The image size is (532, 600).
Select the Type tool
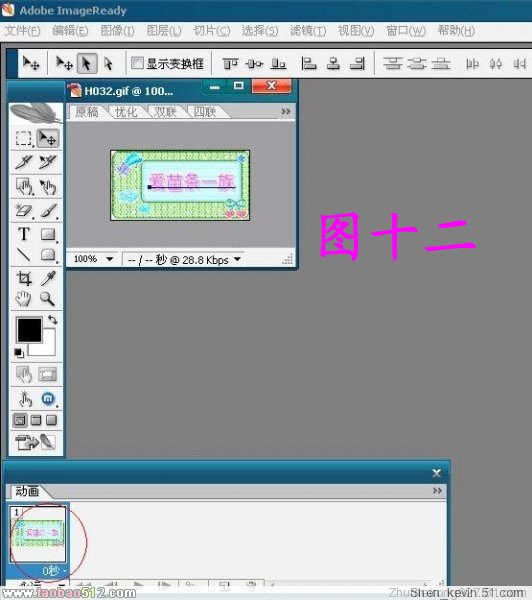(x=24, y=233)
